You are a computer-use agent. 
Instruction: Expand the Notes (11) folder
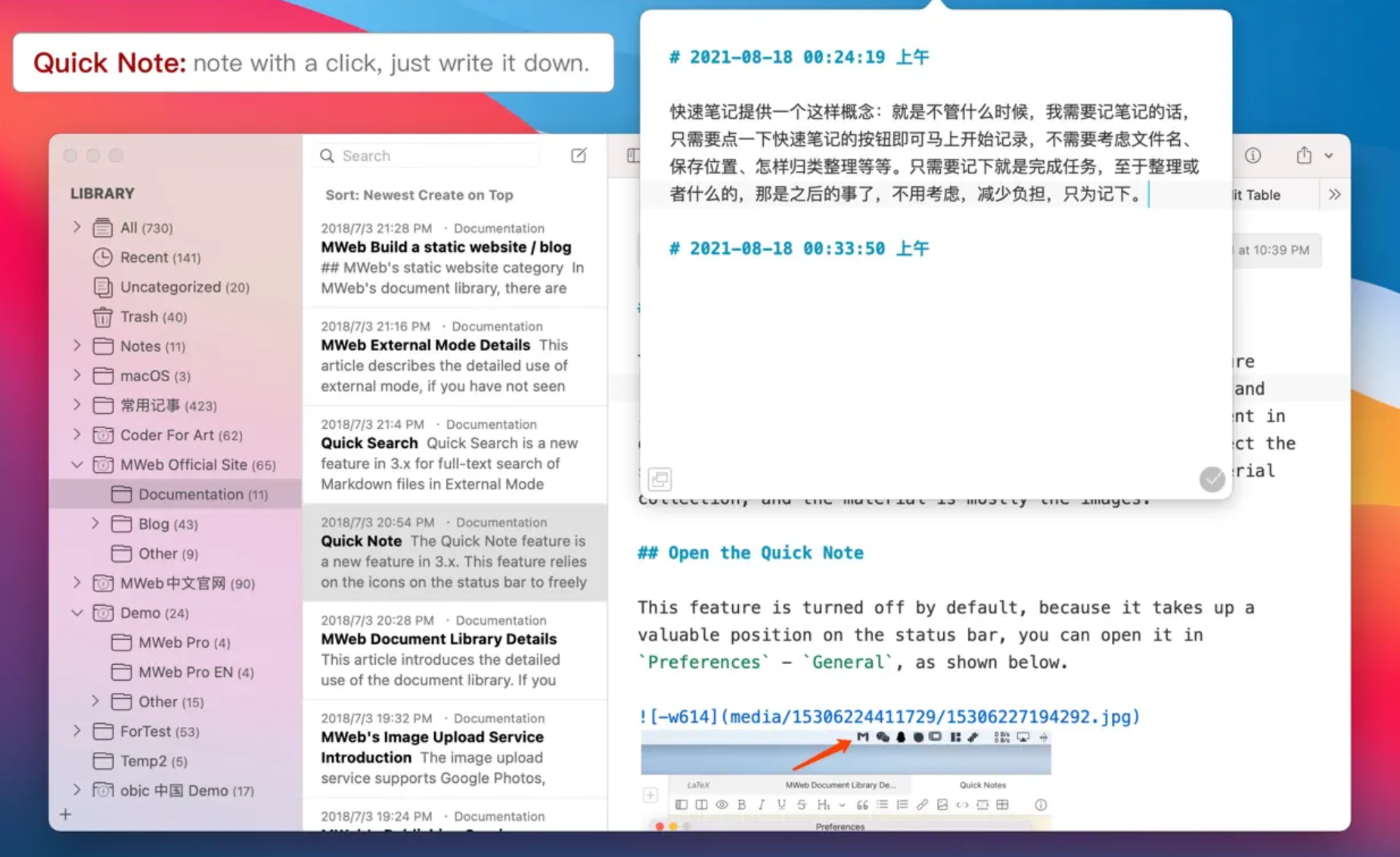(76, 346)
